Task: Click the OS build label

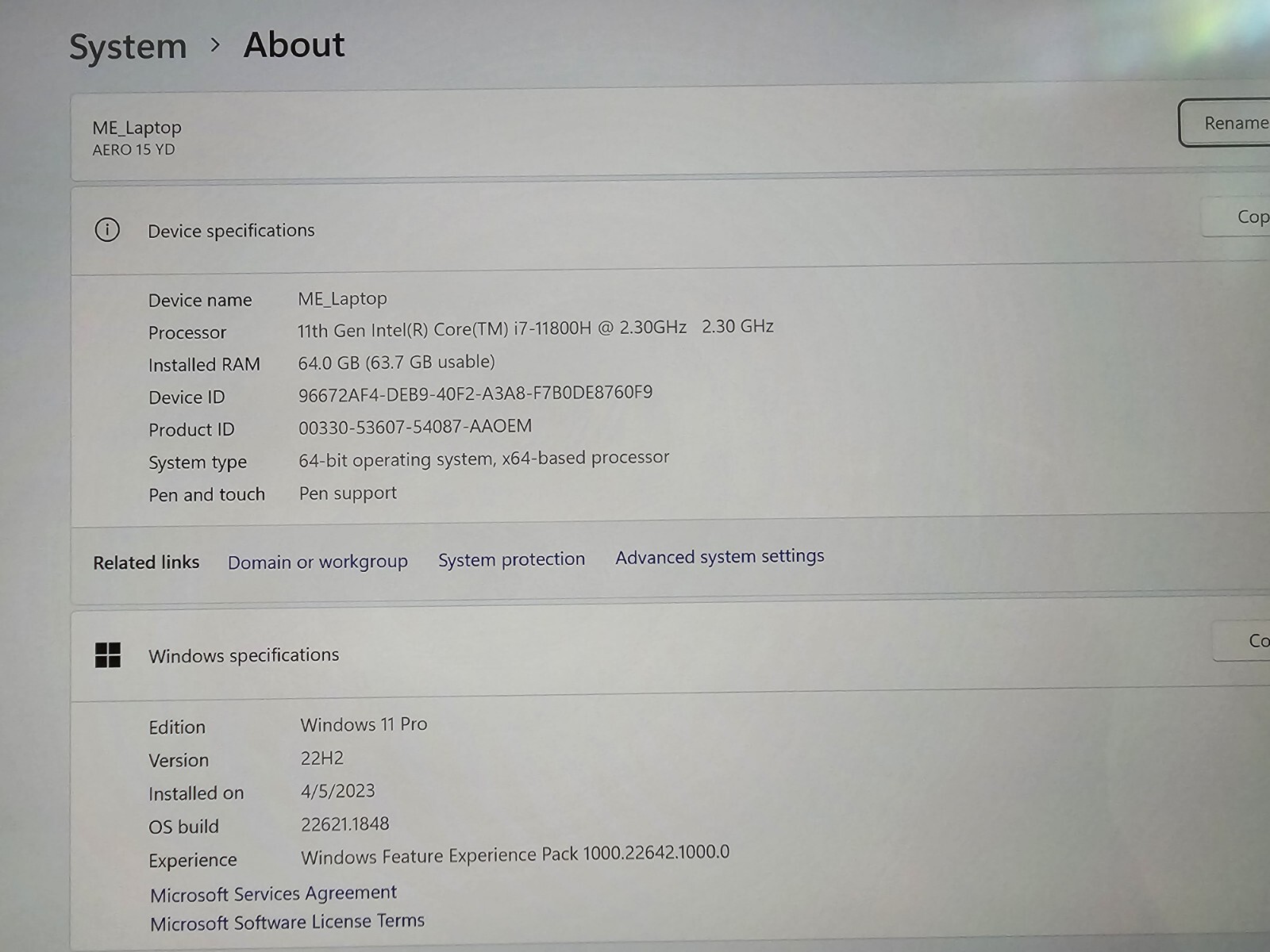Action: (183, 827)
